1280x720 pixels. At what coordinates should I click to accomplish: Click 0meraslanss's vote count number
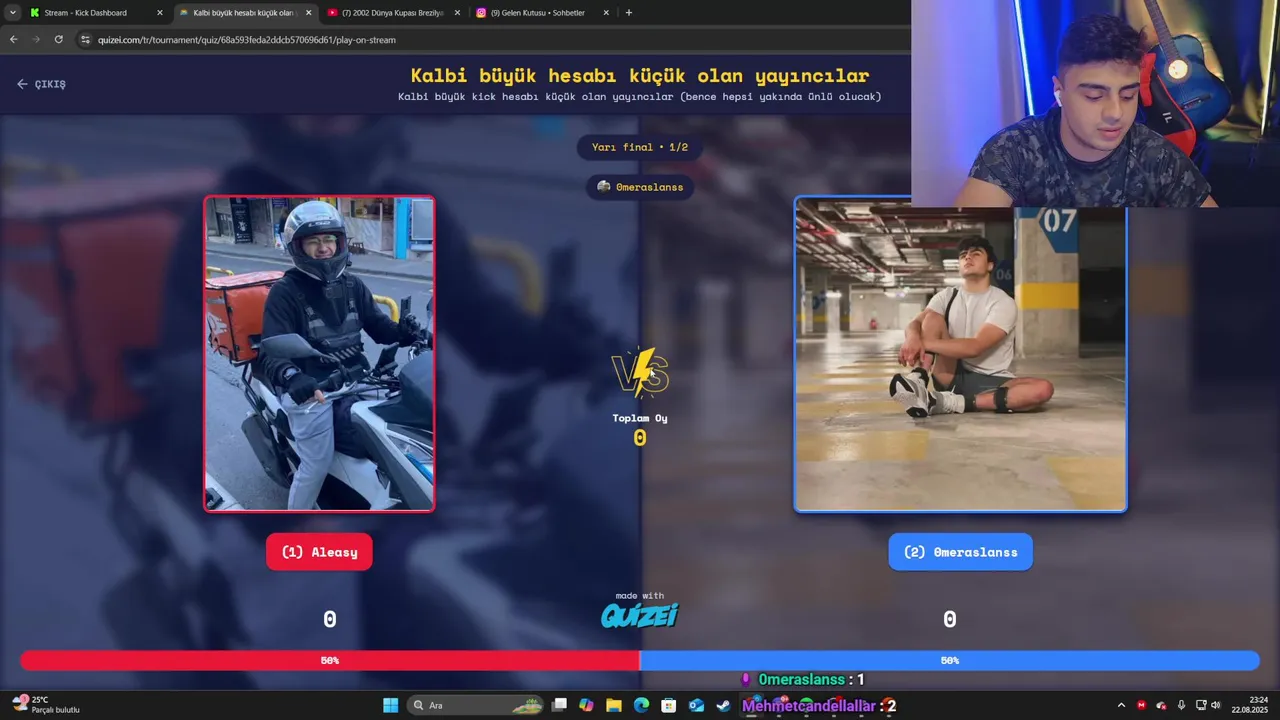point(950,620)
